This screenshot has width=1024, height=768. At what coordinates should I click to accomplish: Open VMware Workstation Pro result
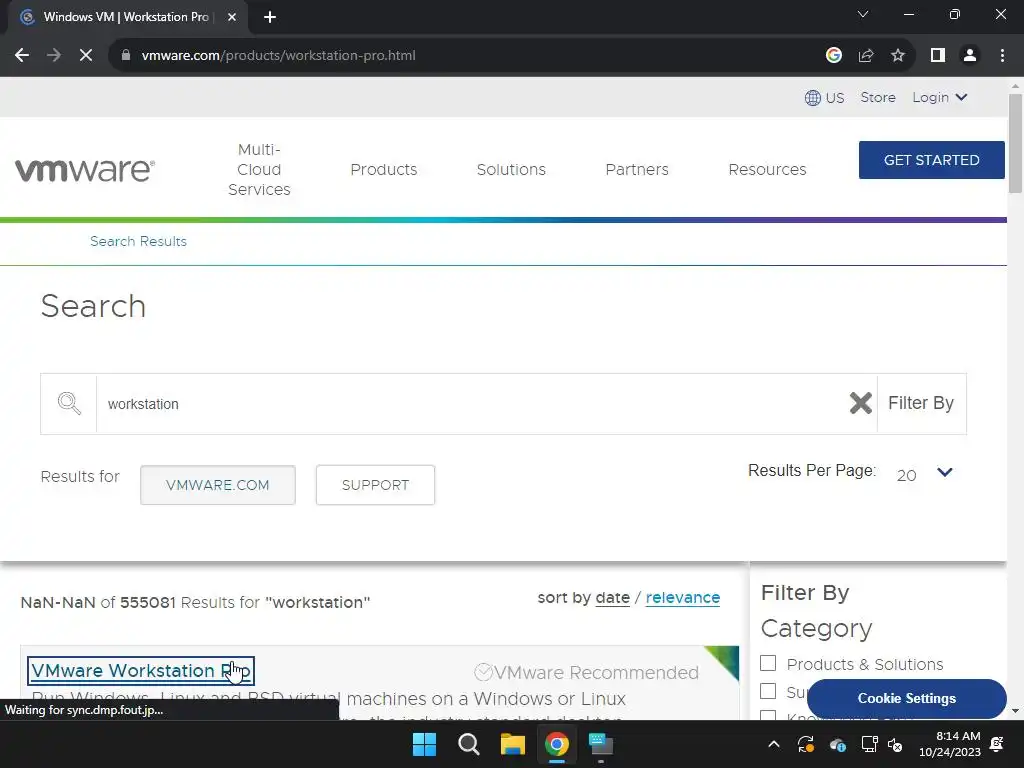pos(140,671)
